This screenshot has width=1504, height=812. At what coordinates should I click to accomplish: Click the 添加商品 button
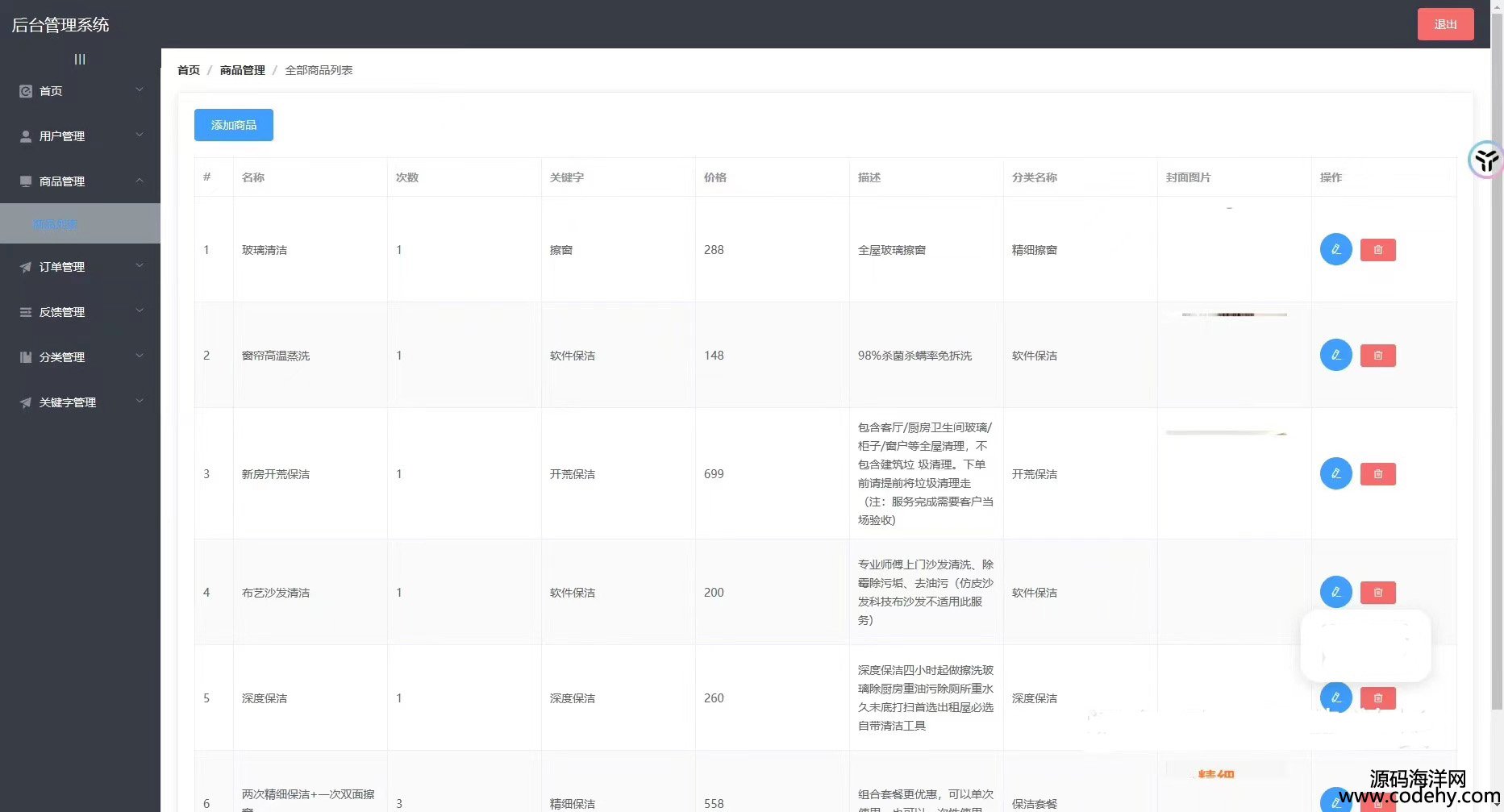click(234, 125)
